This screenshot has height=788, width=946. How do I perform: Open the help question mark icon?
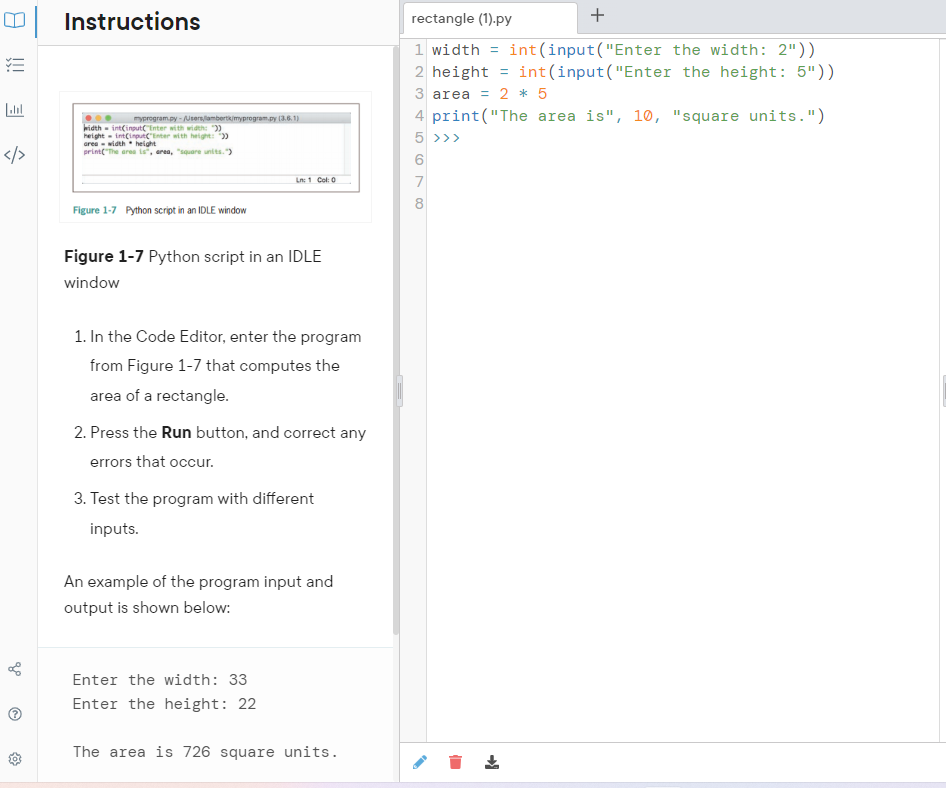coord(14,714)
